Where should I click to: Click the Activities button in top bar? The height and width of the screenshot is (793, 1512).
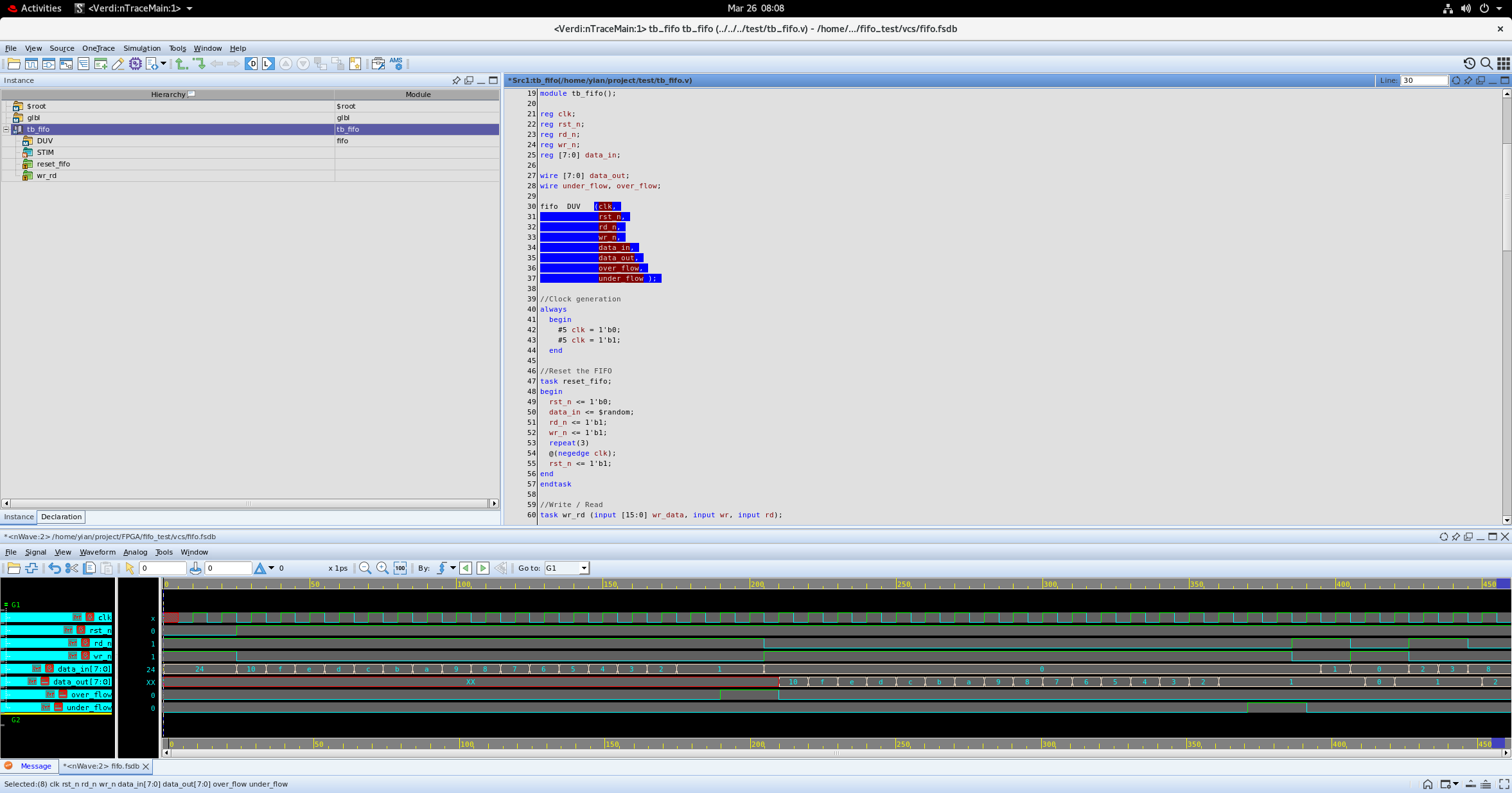[x=40, y=8]
